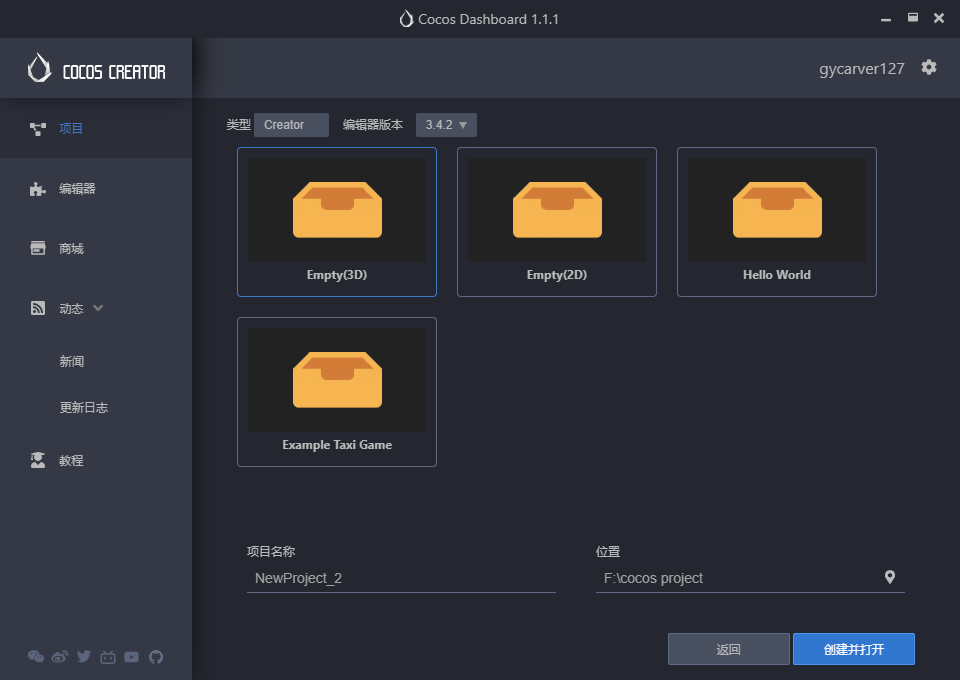Viewport: 960px width, 680px height.
Task: Open the editor version 3.4.2 dropdown
Action: tap(446, 125)
